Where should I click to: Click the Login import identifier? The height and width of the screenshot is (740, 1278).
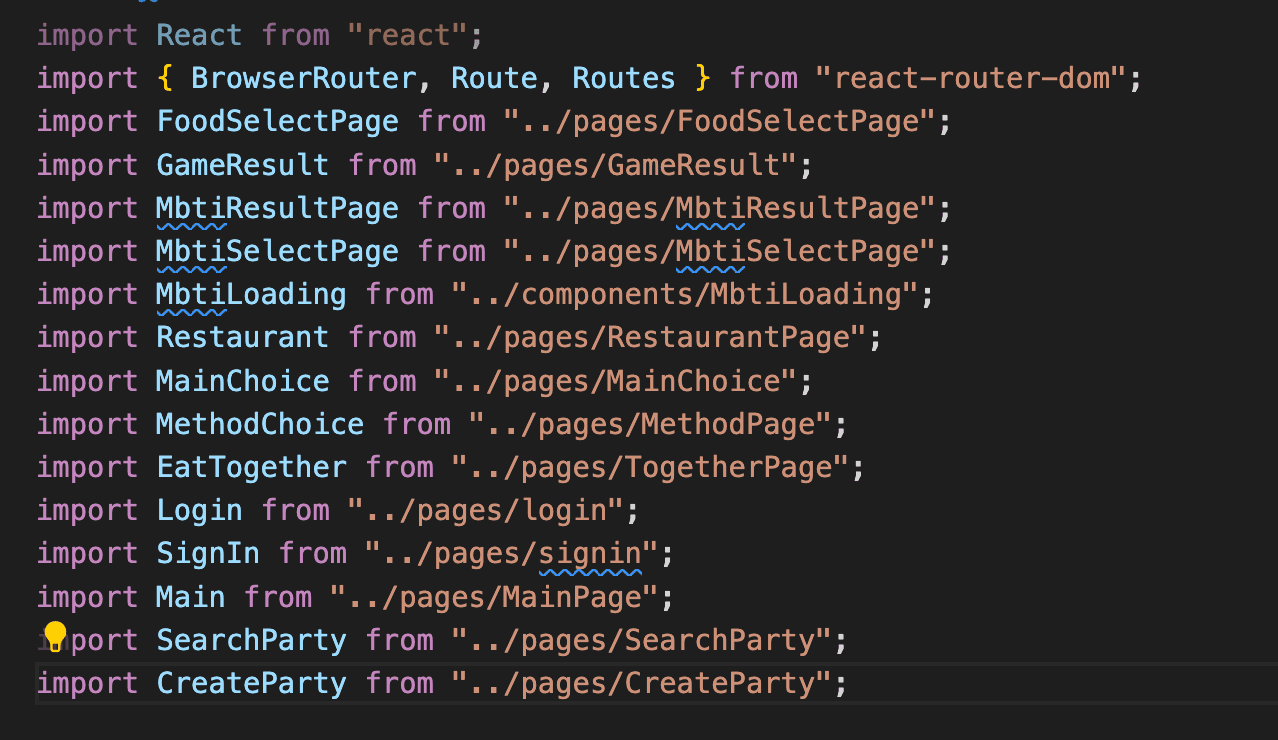click(199, 510)
